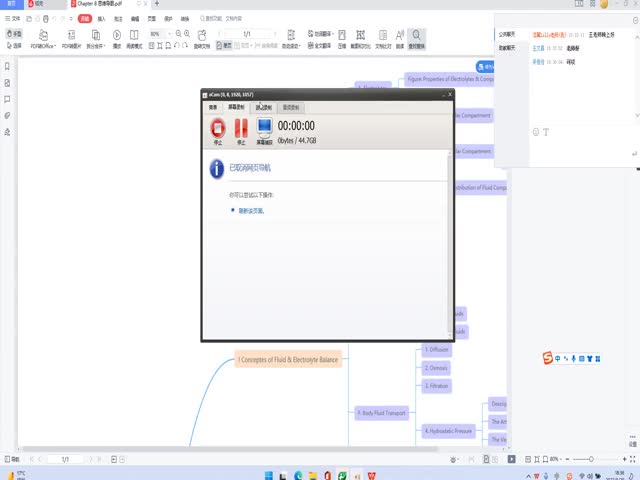Open the Insert menu in ribbon
This screenshot has width=640, height=480.
(102, 19)
